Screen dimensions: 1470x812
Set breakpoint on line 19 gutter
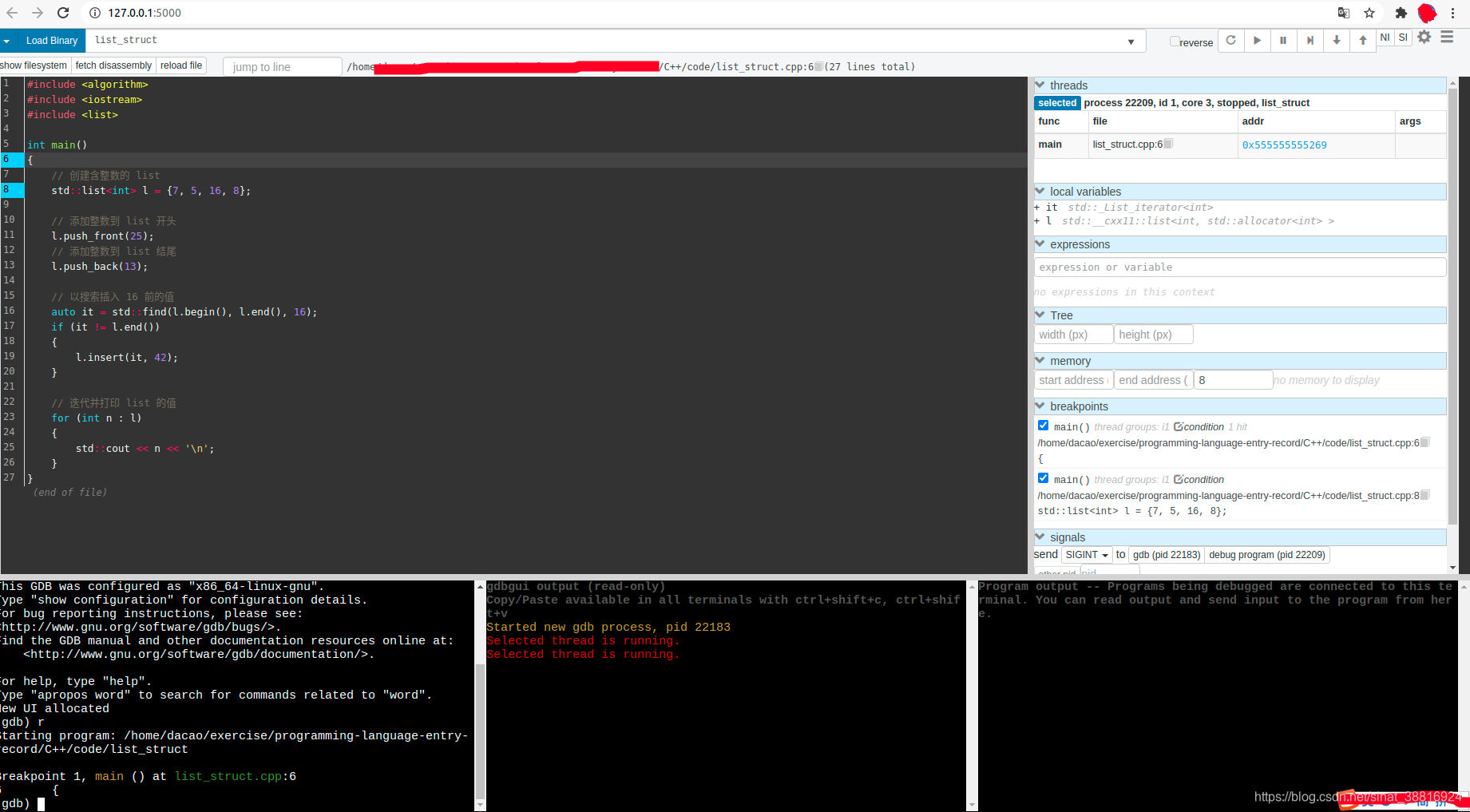click(x=12, y=357)
